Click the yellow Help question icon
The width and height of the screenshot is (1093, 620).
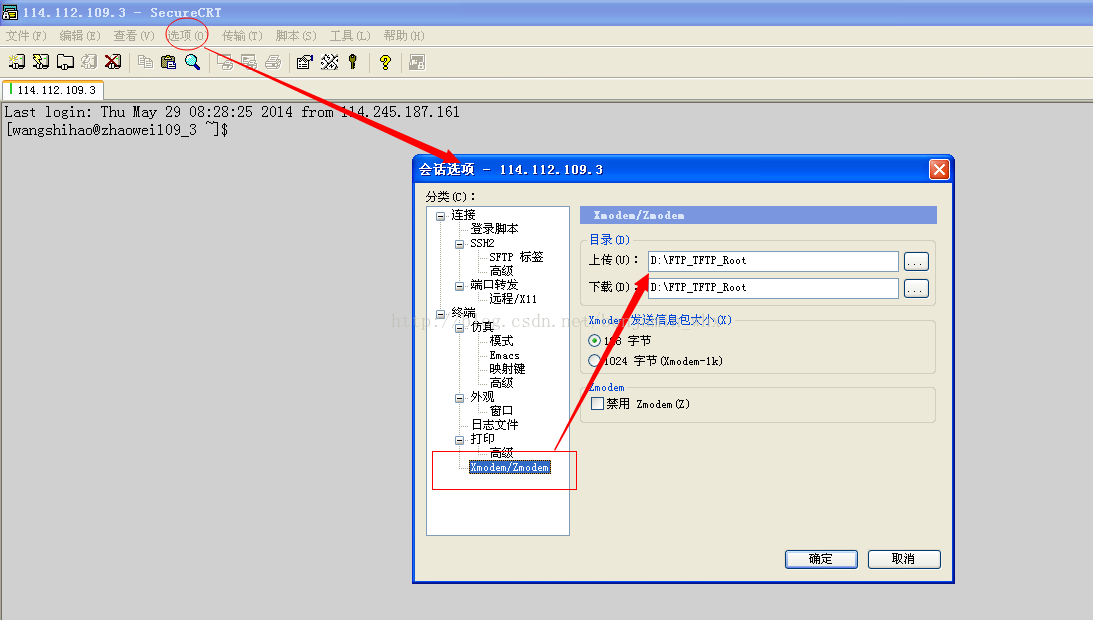pyautogui.click(x=385, y=62)
